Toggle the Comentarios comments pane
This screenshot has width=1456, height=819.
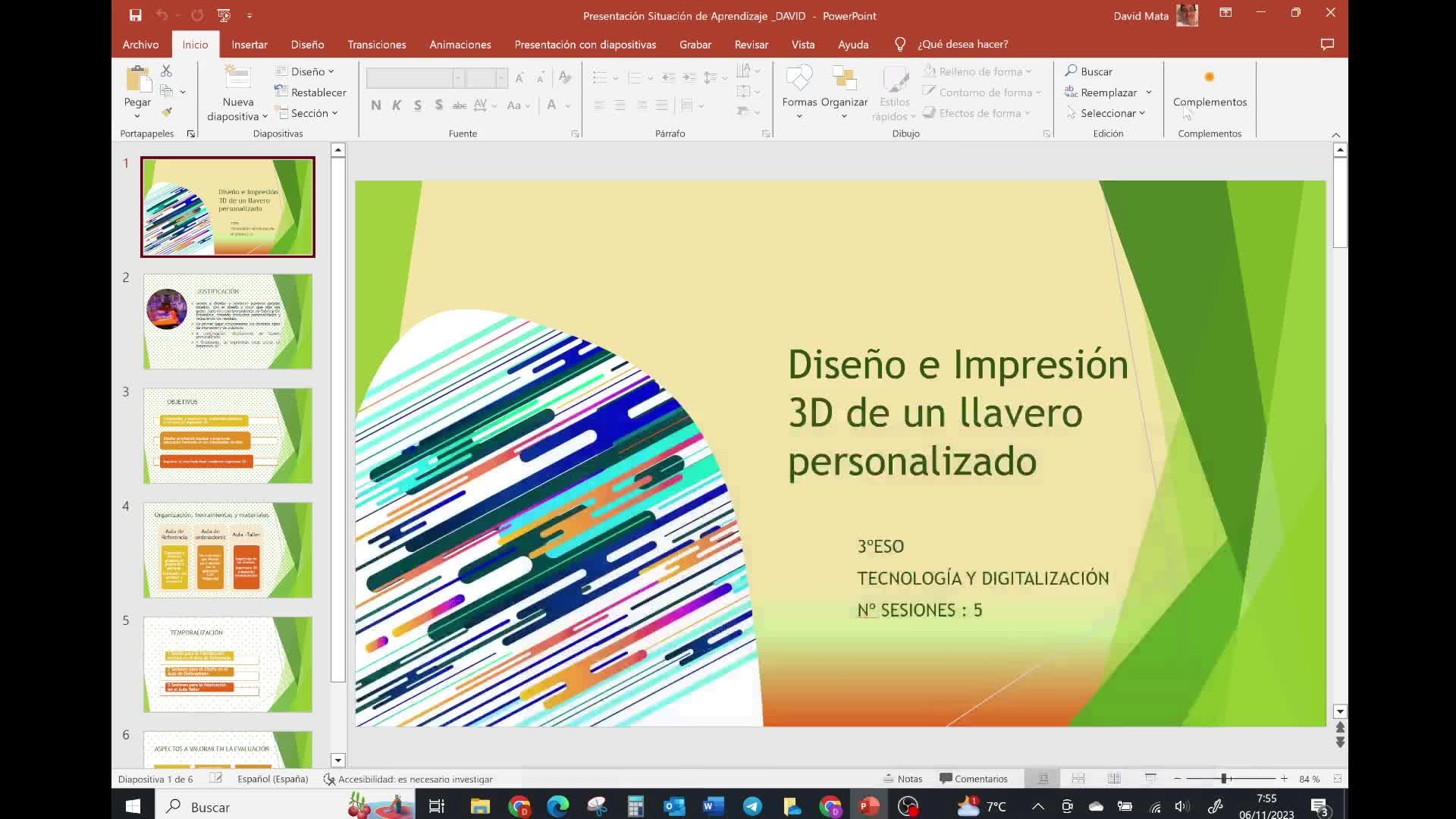tap(973, 779)
